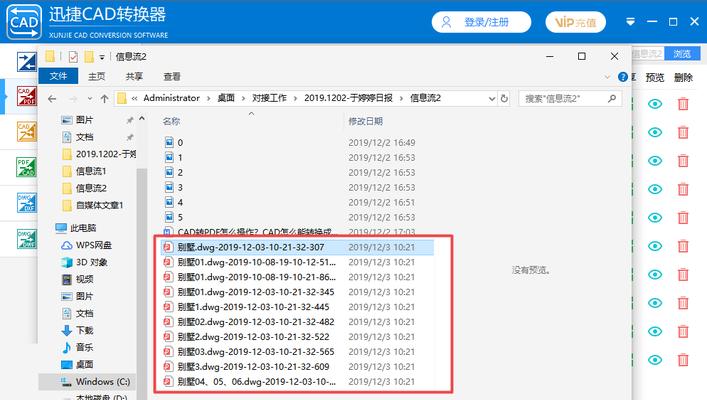Select the DWG batch conversion sidebar icon
The height and width of the screenshot is (400, 707).
pyautogui.click(x=26, y=239)
